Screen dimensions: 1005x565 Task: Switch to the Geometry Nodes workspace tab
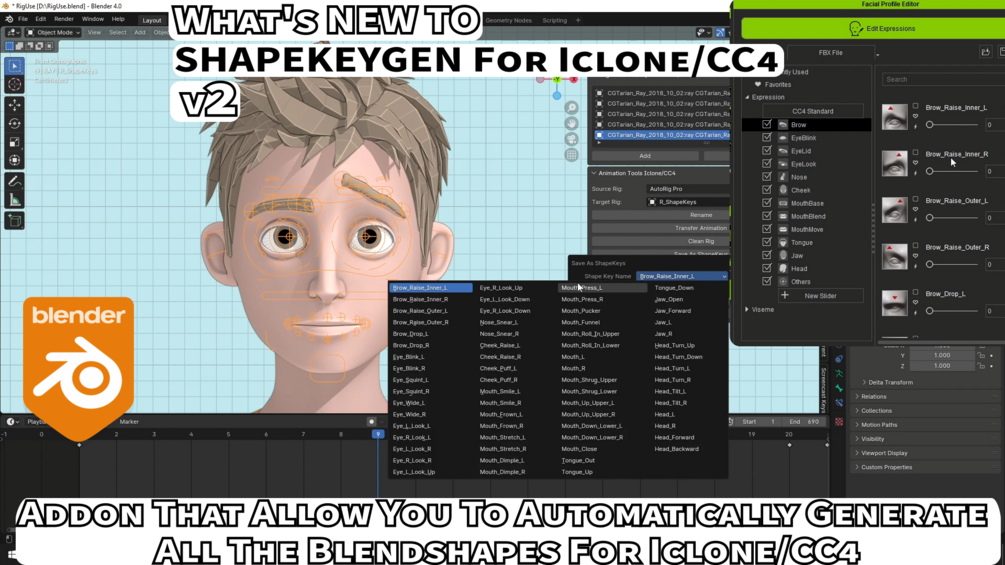[x=508, y=20]
